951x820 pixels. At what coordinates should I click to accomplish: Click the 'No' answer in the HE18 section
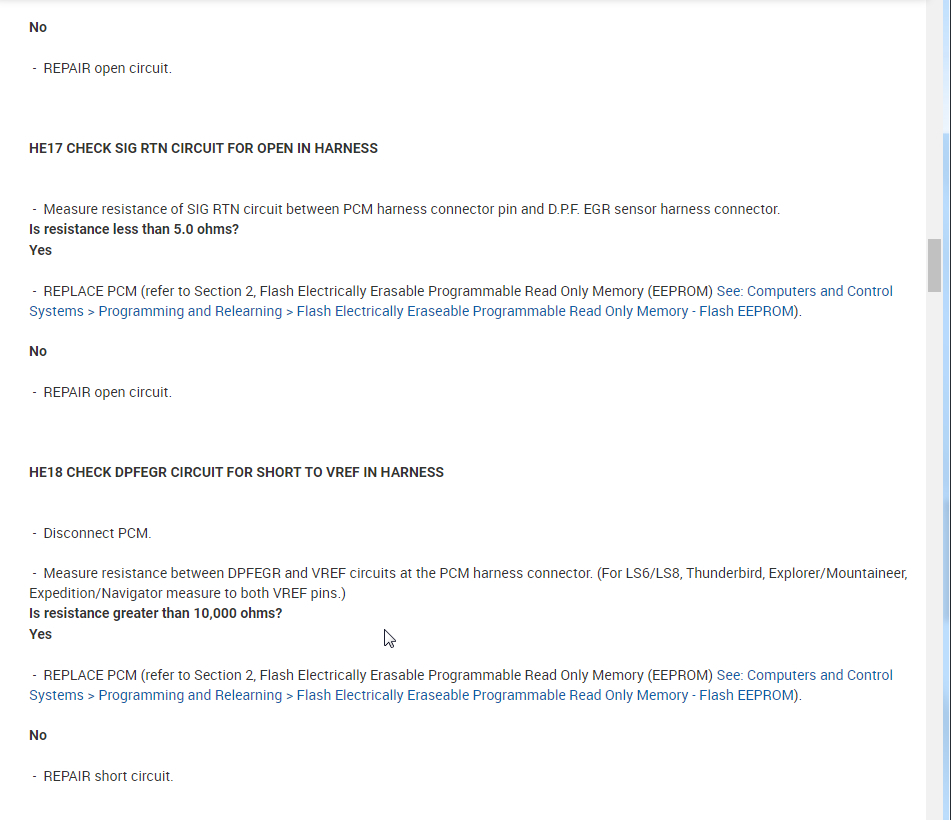38,735
